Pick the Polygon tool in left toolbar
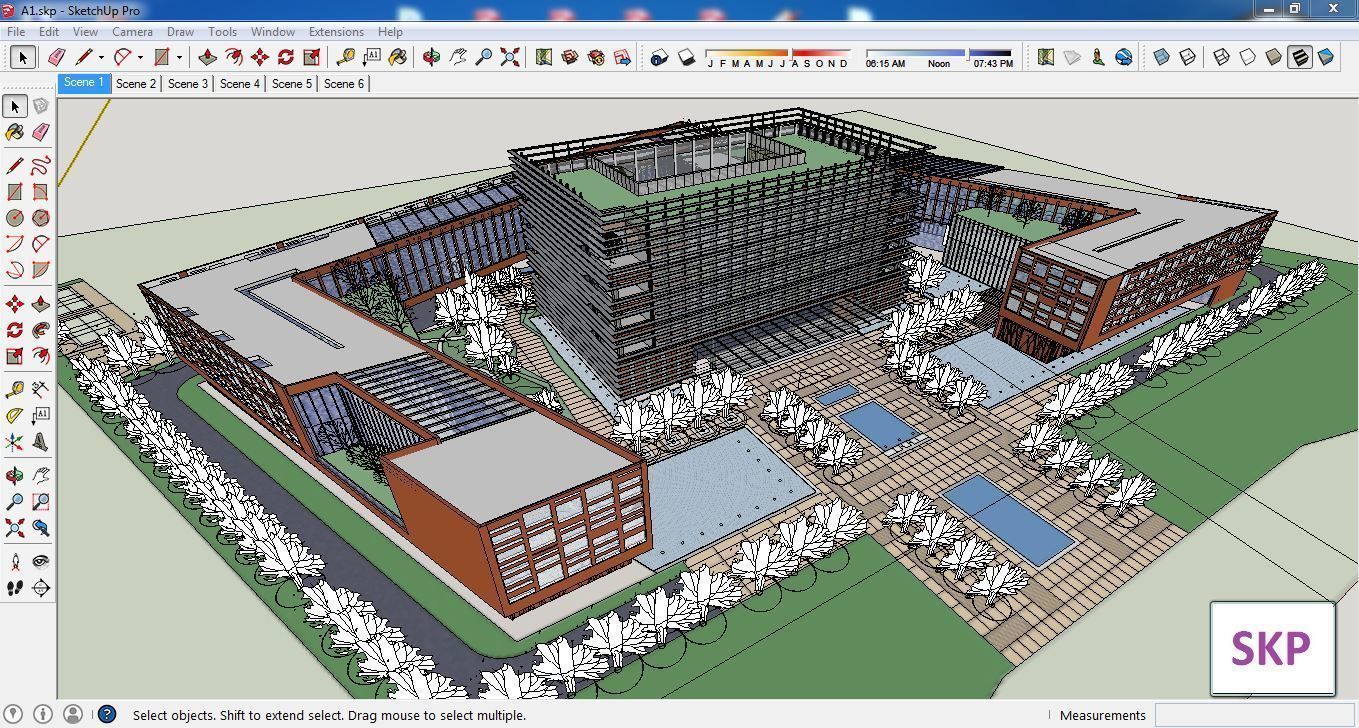1359x728 pixels. coord(40,217)
